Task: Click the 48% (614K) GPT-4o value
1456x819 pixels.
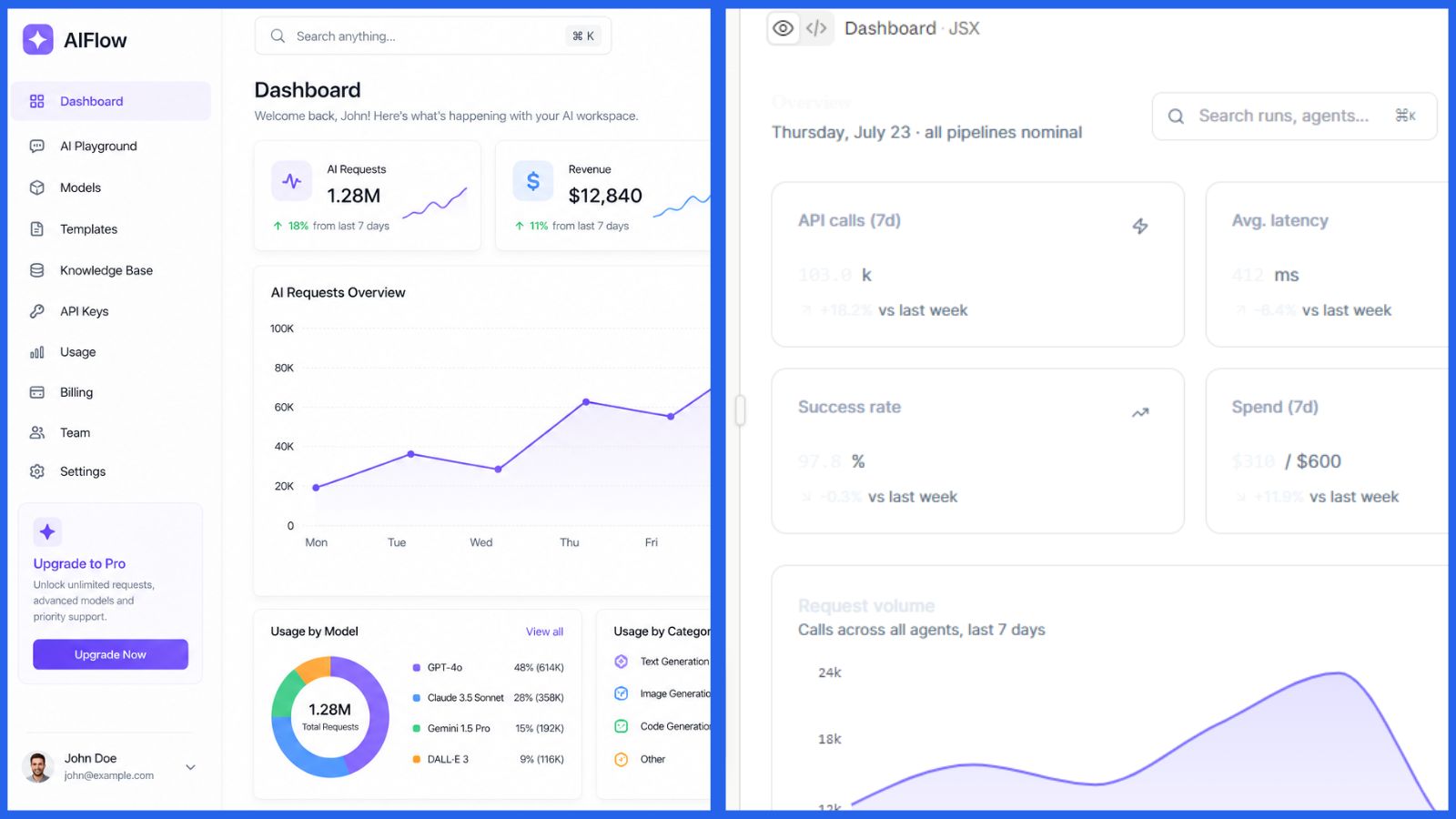Action: coord(539,667)
